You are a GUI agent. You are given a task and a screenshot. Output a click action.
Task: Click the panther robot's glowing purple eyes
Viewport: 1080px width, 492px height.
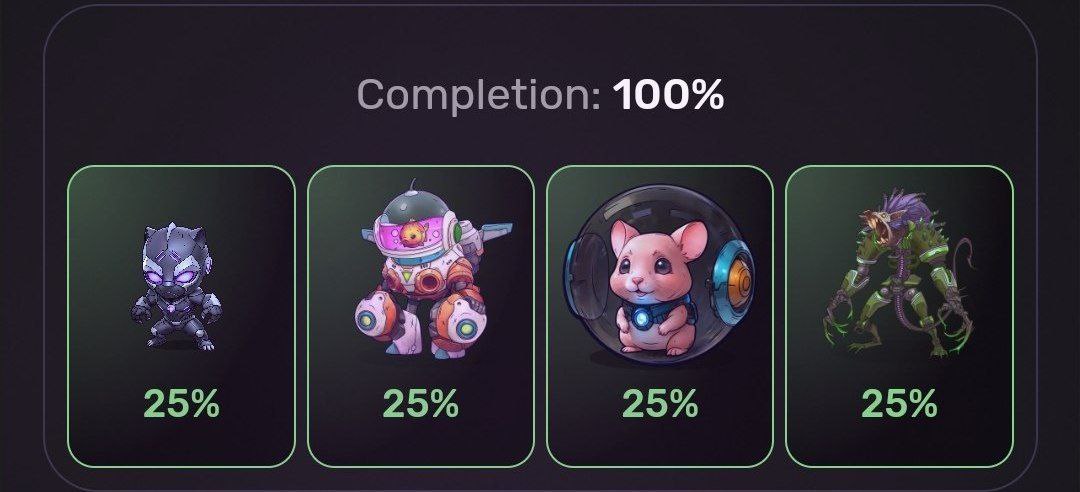[x=177, y=278]
